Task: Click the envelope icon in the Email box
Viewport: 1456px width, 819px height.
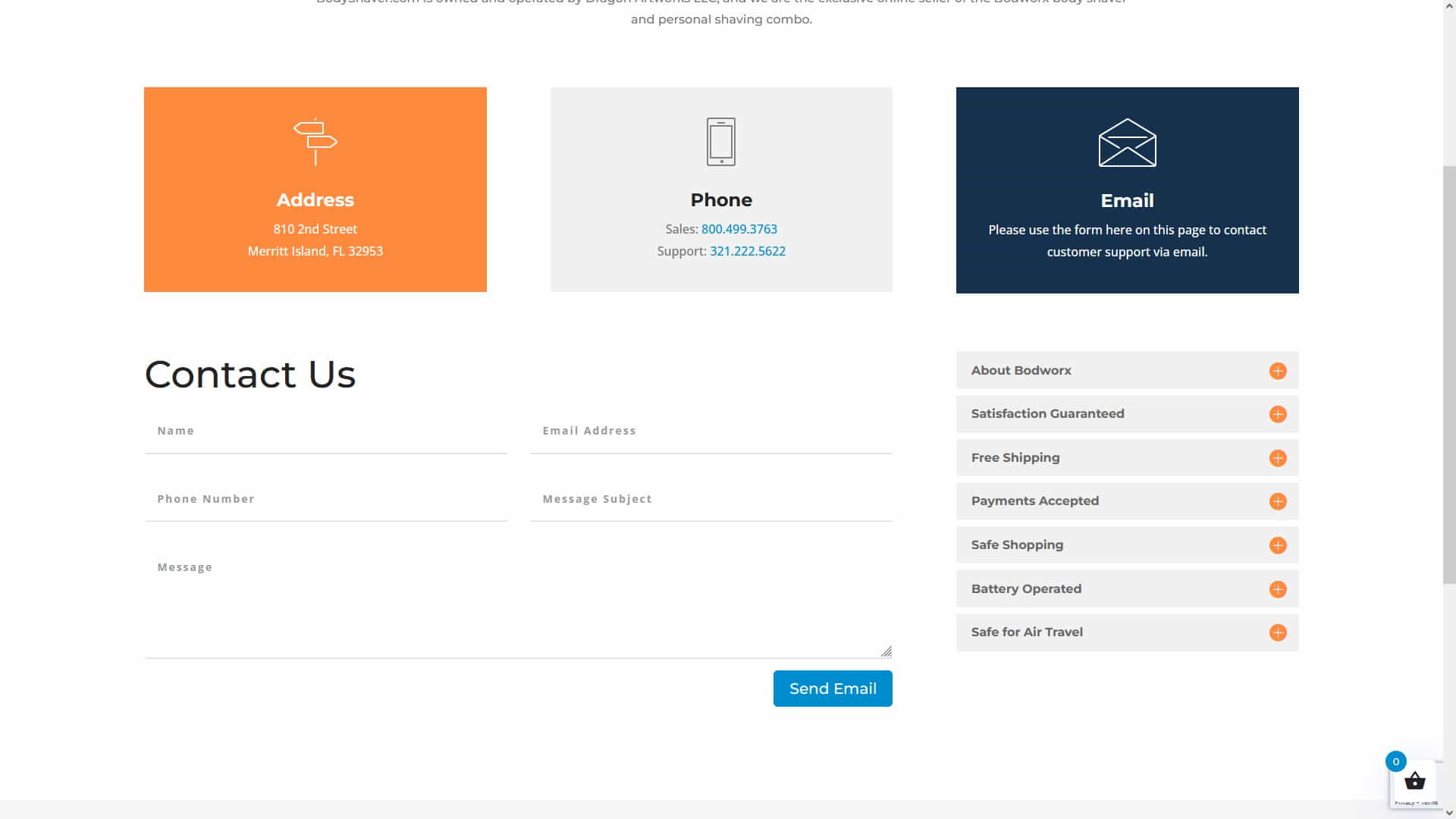Action: click(x=1127, y=143)
